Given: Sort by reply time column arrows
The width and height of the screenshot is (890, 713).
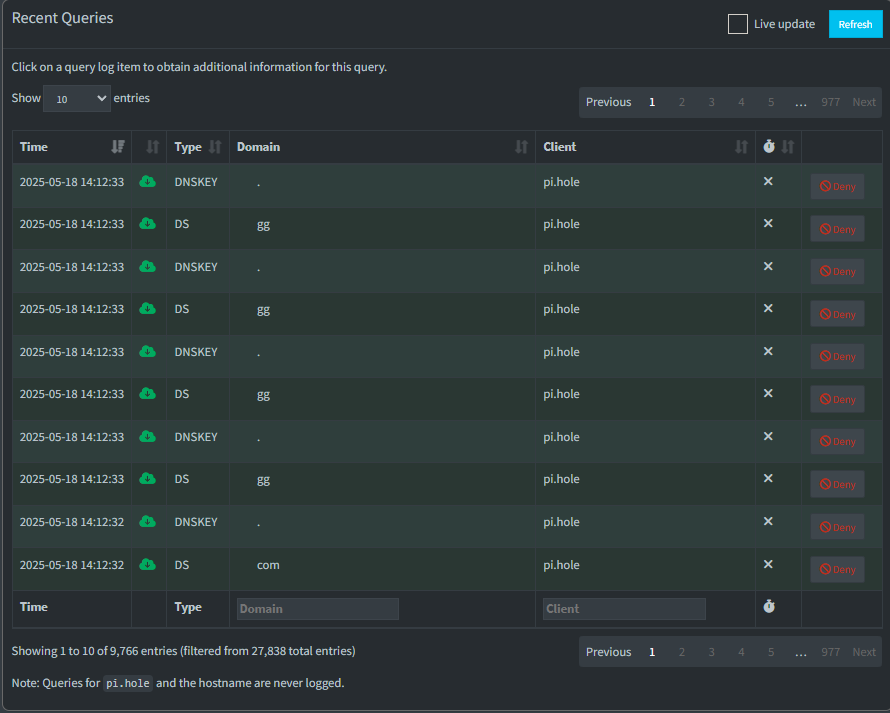Looking at the screenshot, I should point(787,147).
